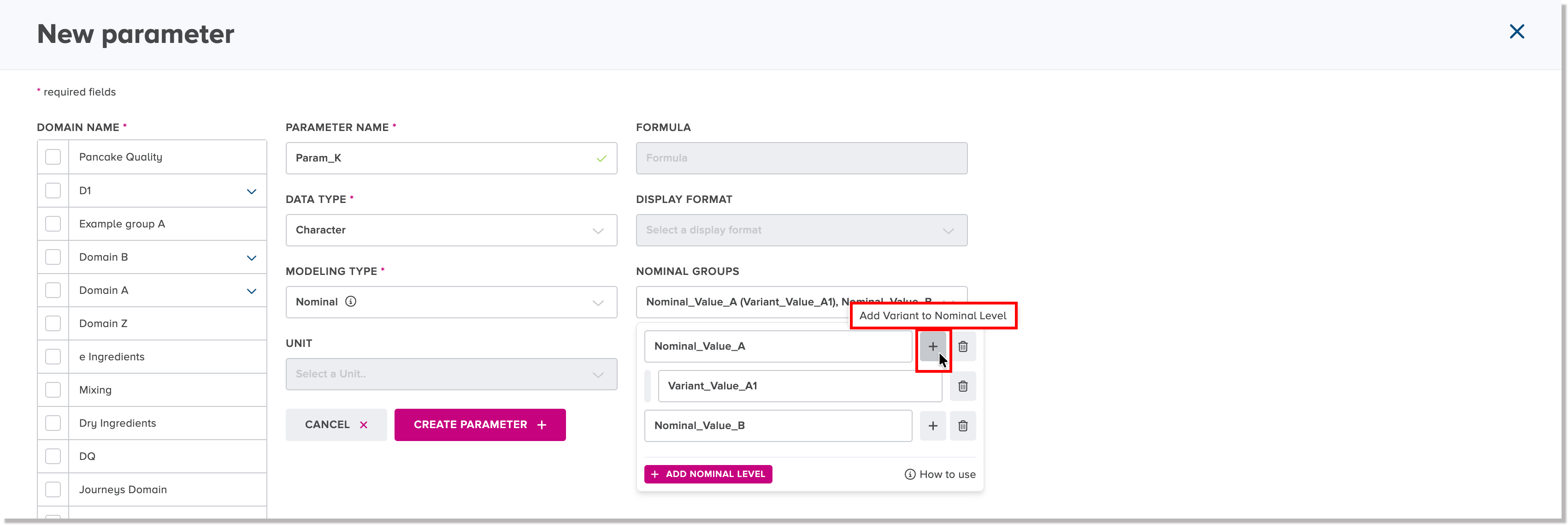The width and height of the screenshot is (1568, 525).
Task: Check the D1 domain checkbox
Action: (x=53, y=191)
